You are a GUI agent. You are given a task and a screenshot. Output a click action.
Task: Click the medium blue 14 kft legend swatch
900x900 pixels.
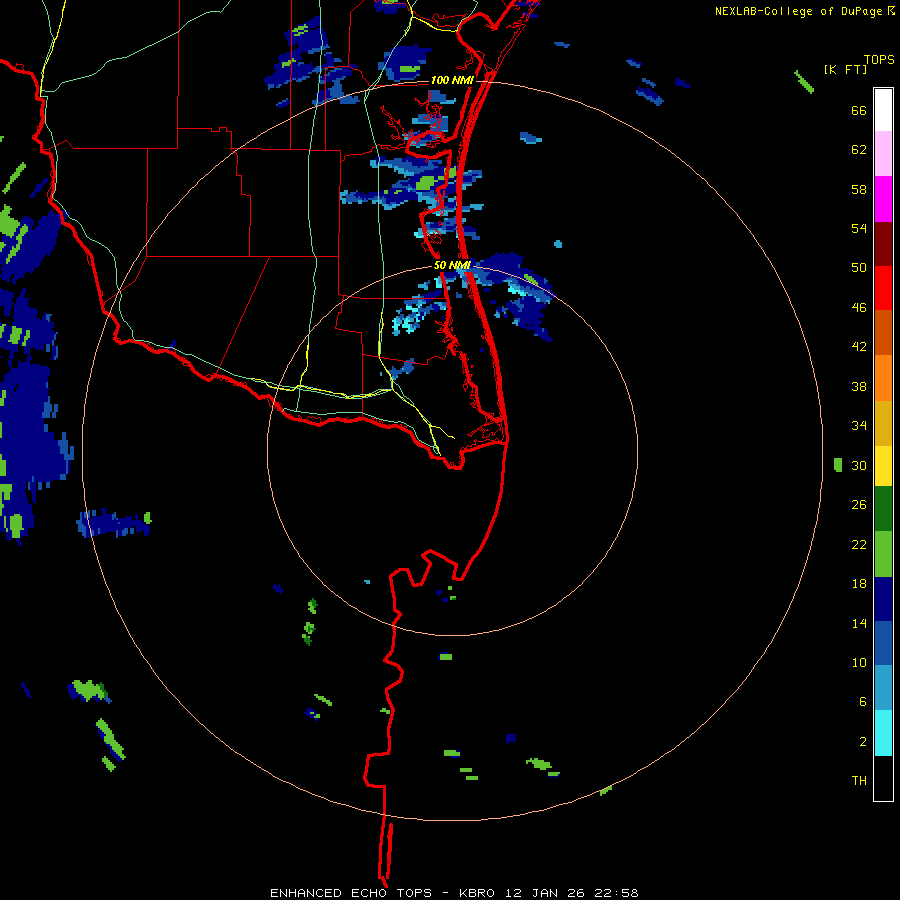(883, 643)
